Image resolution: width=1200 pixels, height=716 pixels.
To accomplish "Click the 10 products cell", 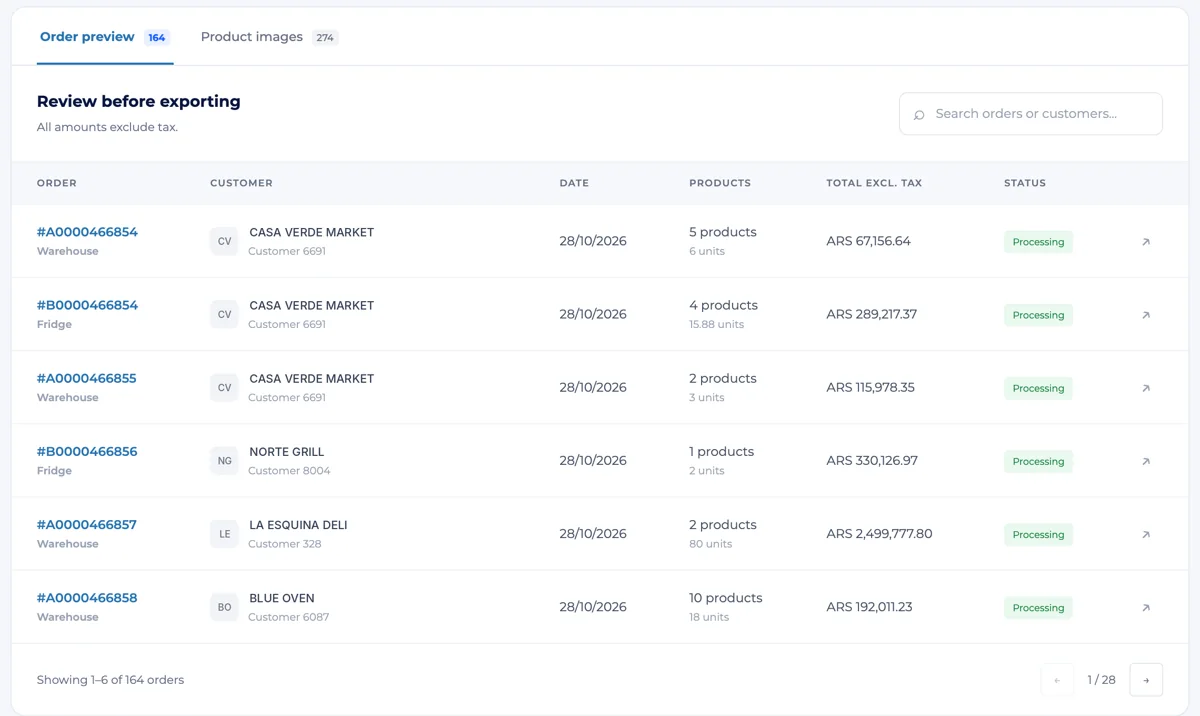I will pyautogui.click(x=725, y=598).
